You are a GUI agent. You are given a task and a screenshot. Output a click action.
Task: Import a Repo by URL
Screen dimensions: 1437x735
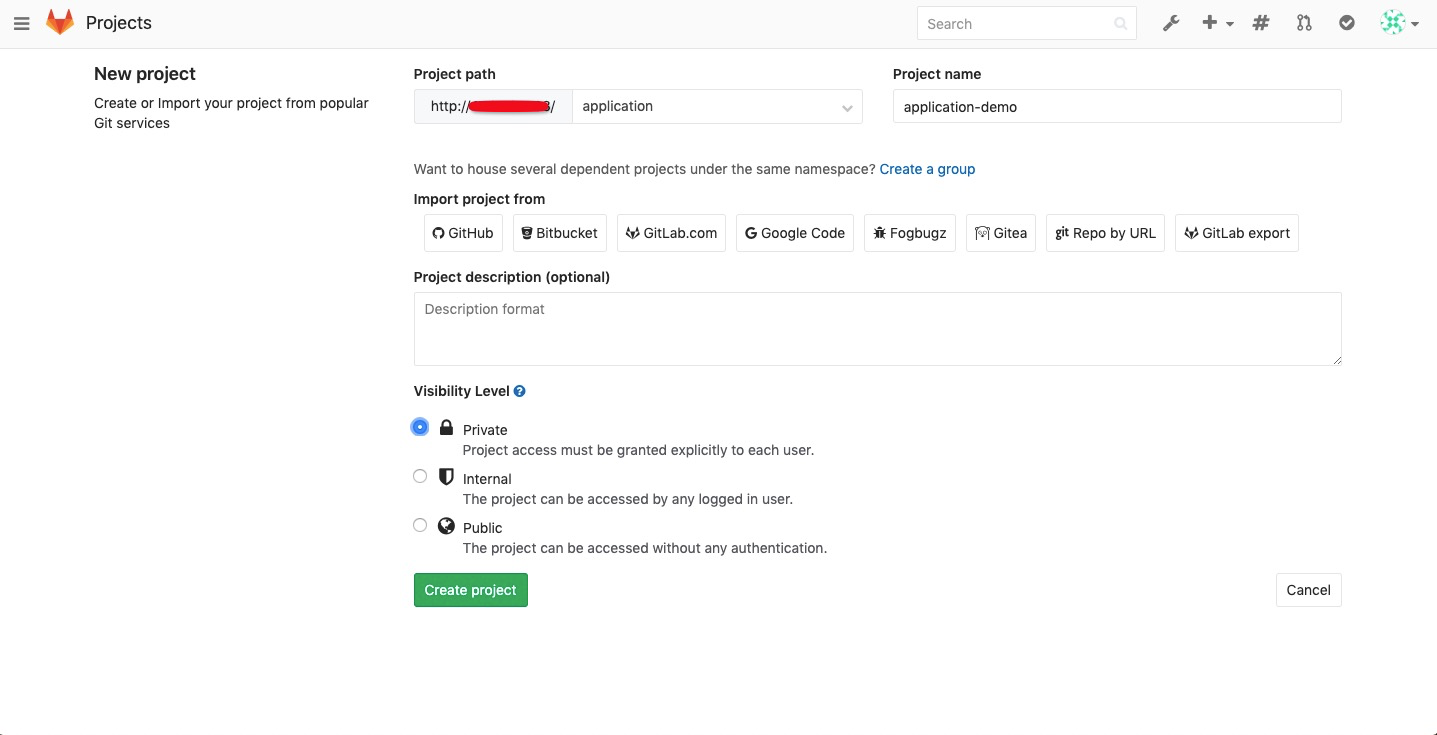point(1105,233)
